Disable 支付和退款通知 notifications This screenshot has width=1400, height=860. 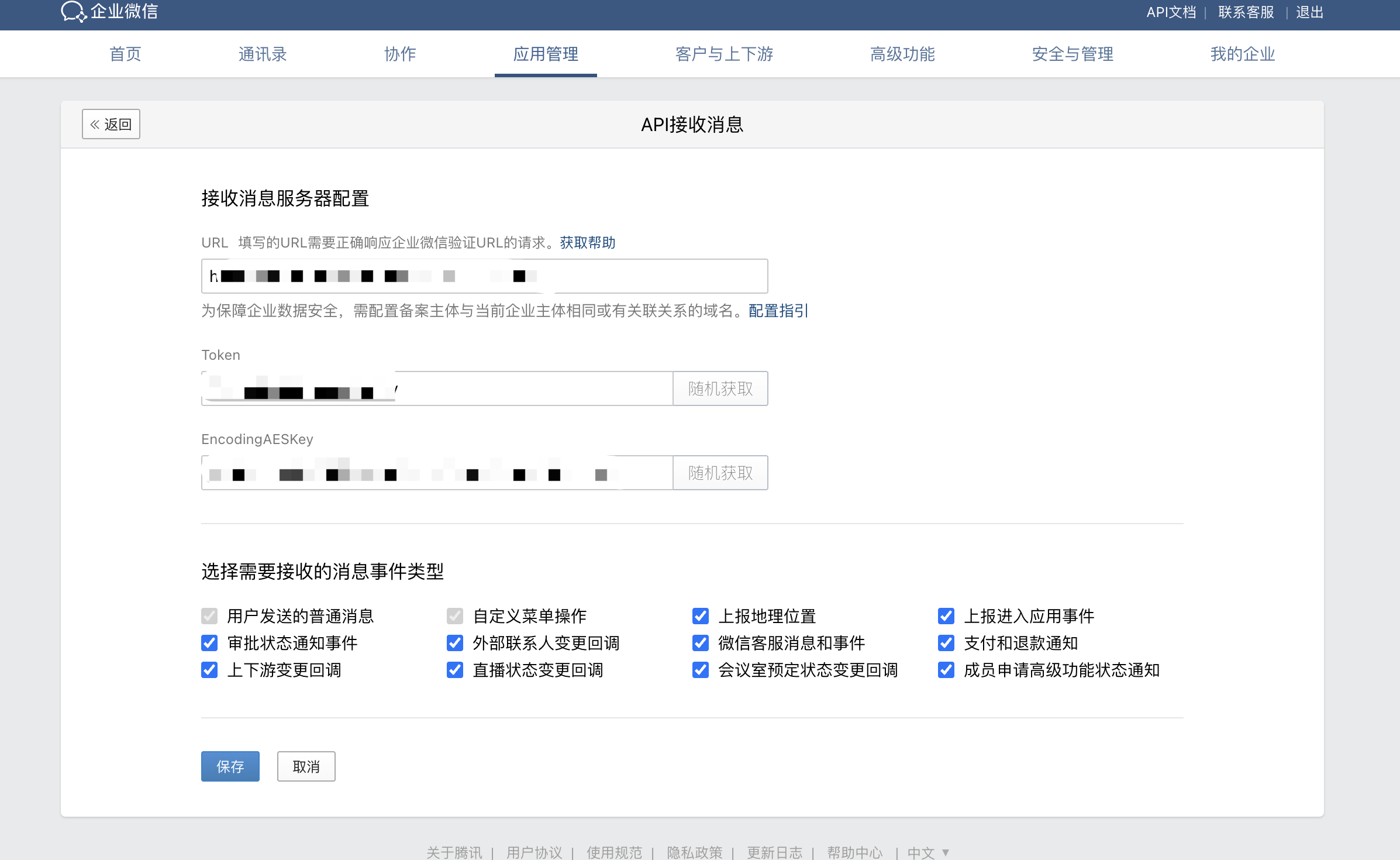coord(946,643)
